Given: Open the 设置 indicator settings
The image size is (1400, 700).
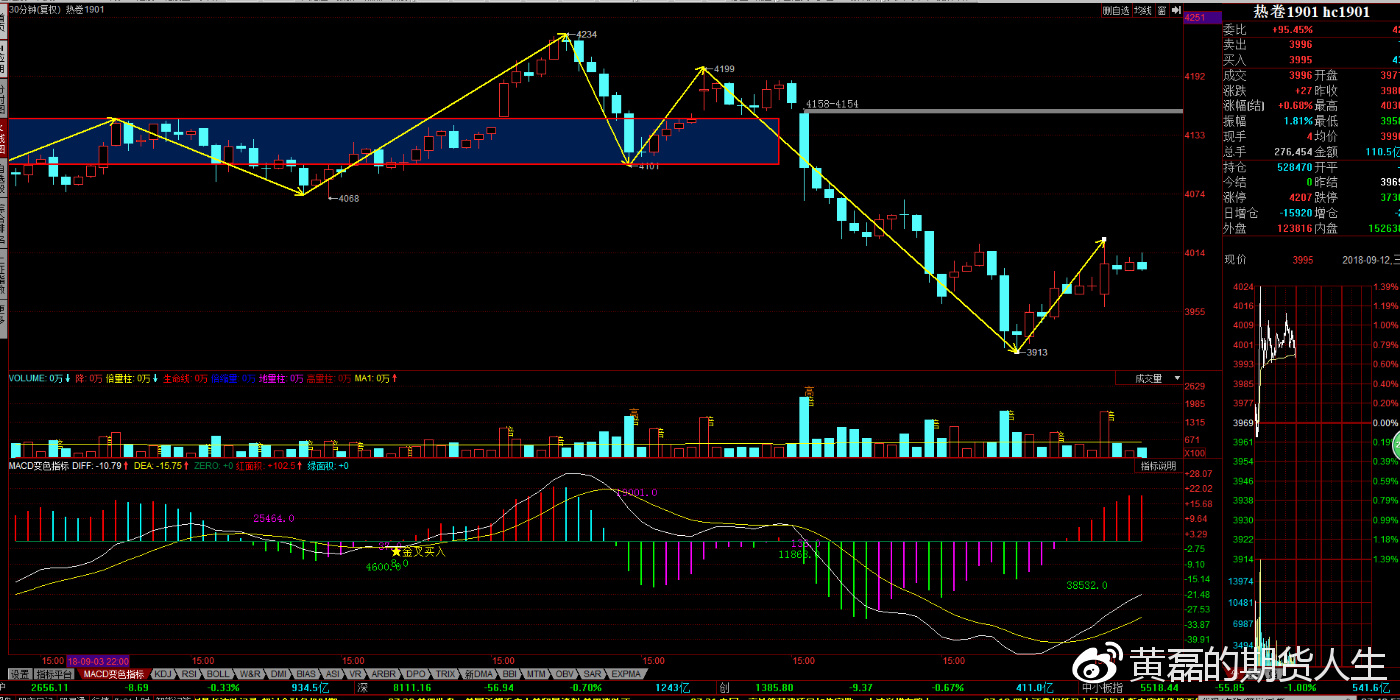Looking at the screenshot, I should click(19, 674).
